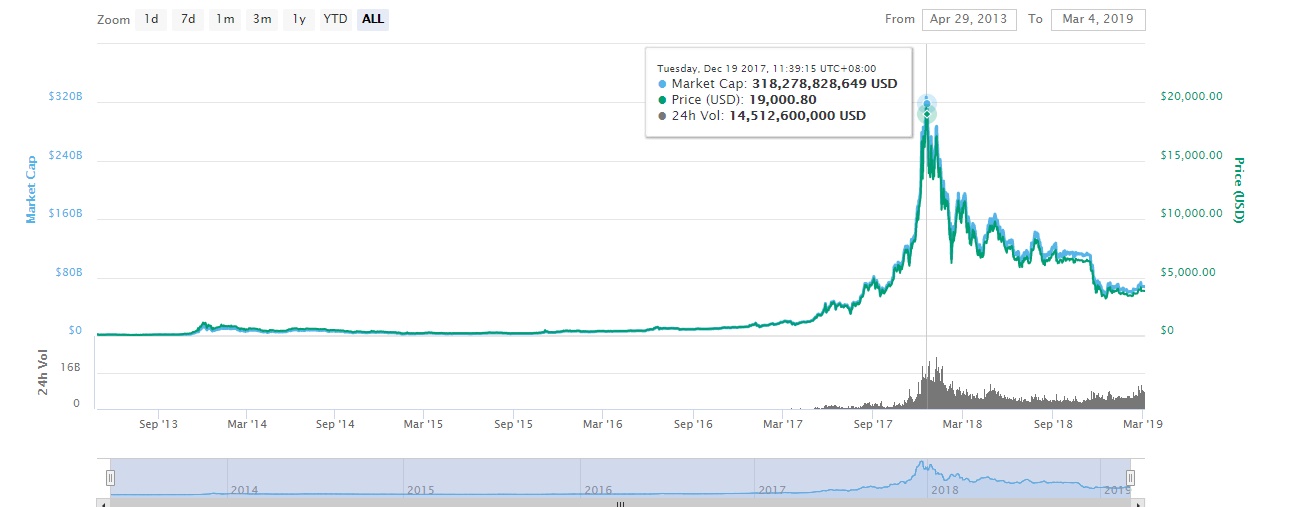
Task: Select the 7d zoom range
Action: 188,19
